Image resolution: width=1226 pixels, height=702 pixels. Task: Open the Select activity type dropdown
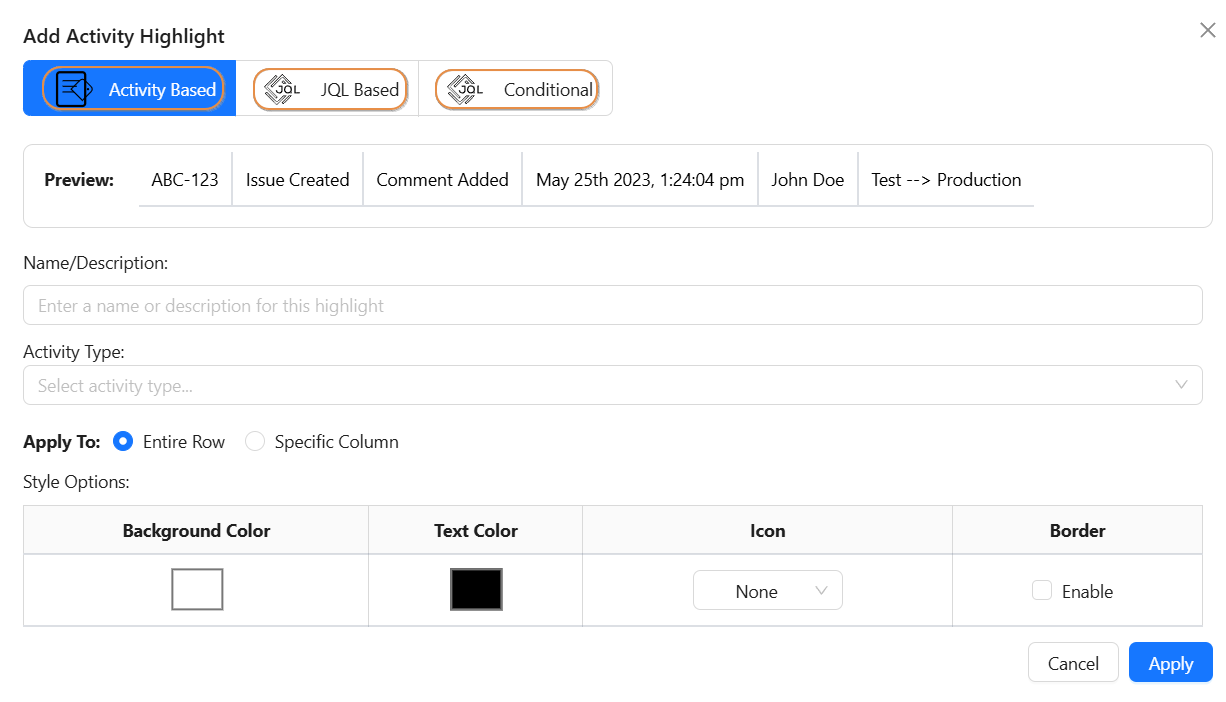click(600, 385)
